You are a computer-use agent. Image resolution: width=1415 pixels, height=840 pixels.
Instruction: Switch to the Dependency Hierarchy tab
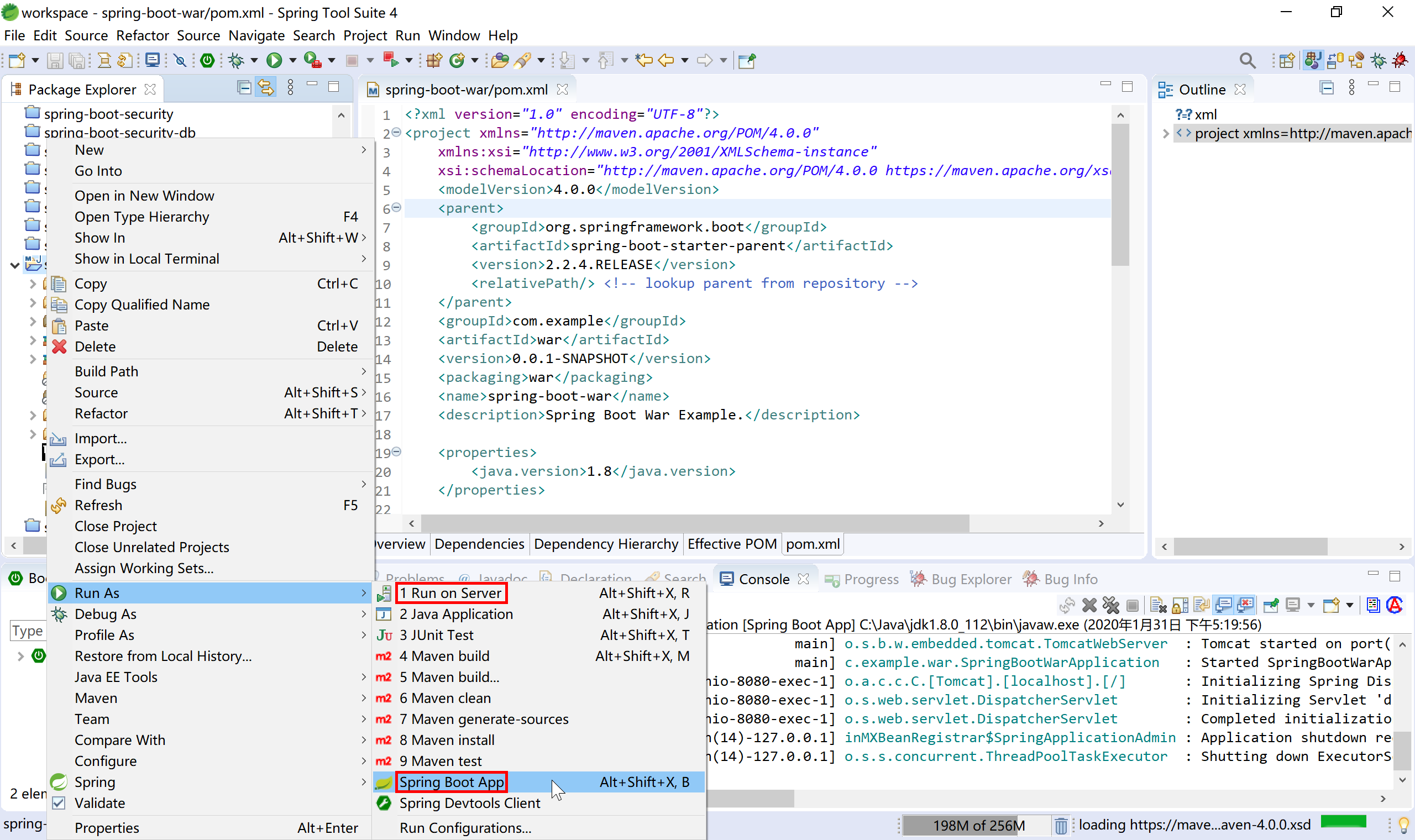click(605, 544)
